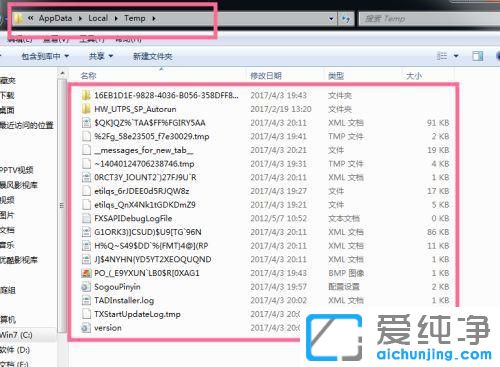Select the FXSAPIDebugLogFile text document icon
This screenshot has width=500, height=367.
[x=86, y=218]
